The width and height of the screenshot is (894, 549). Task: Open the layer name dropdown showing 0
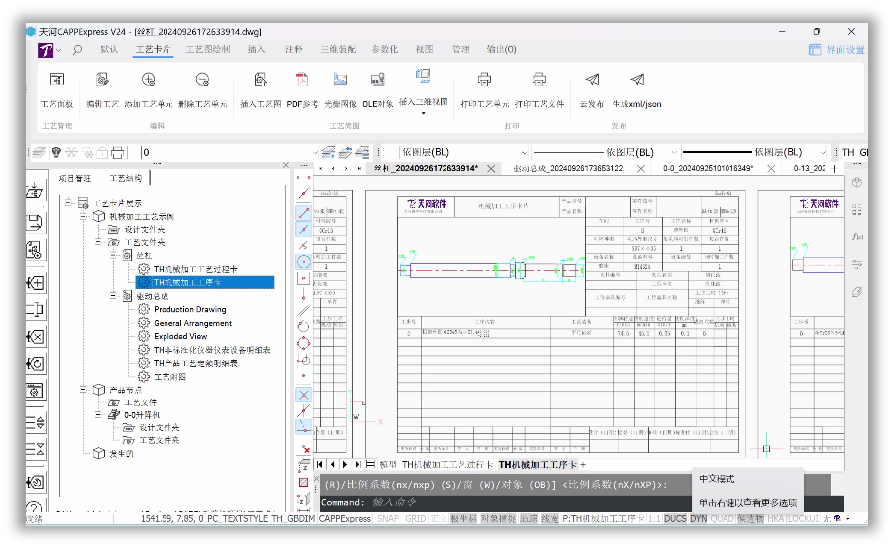(x=229, y=152)
